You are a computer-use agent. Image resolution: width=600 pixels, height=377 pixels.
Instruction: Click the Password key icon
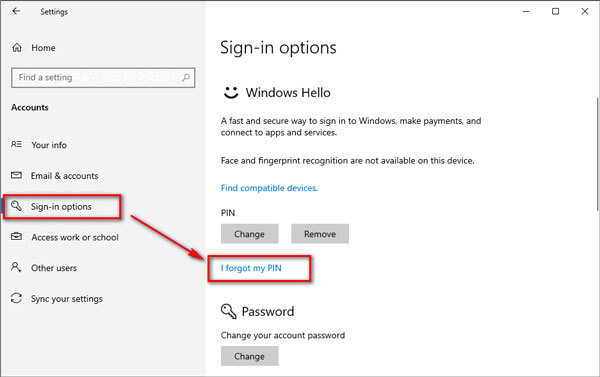click(228, 311)
